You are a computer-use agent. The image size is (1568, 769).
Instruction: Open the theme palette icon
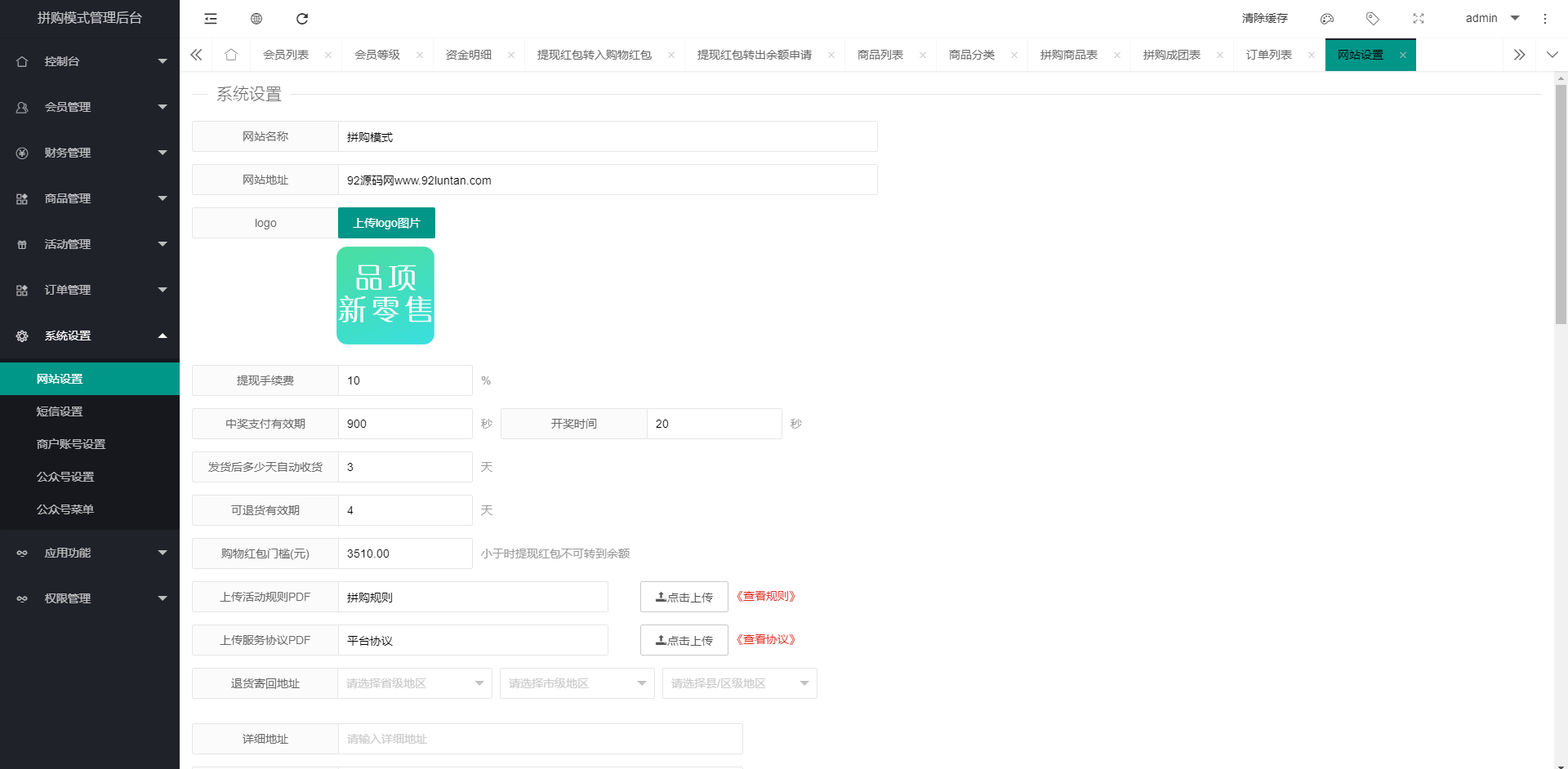point(1327,19)
